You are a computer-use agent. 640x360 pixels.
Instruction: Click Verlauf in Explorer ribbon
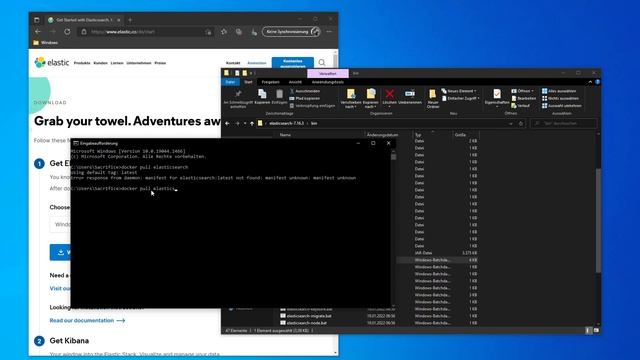(x=520, y=106)
